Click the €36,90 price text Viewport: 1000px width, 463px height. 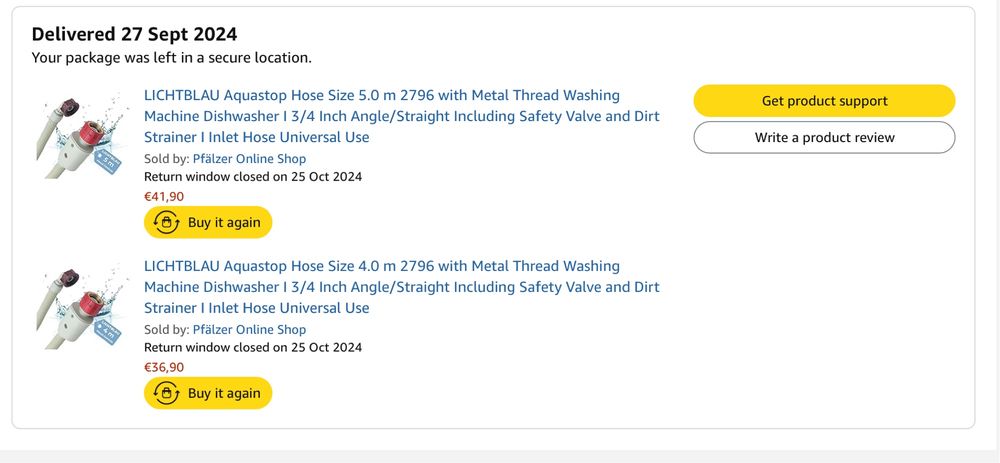(x=164, y=367)
